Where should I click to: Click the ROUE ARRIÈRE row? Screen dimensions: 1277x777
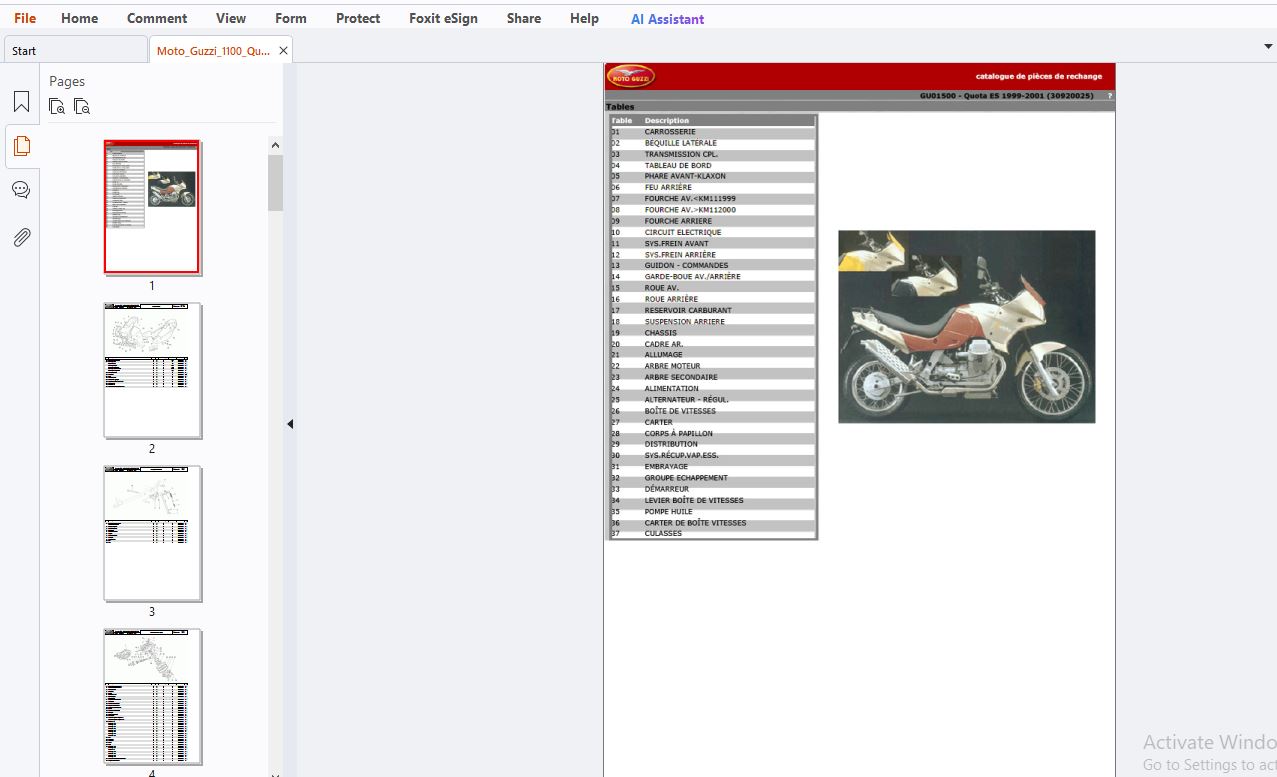click(713, 299)
